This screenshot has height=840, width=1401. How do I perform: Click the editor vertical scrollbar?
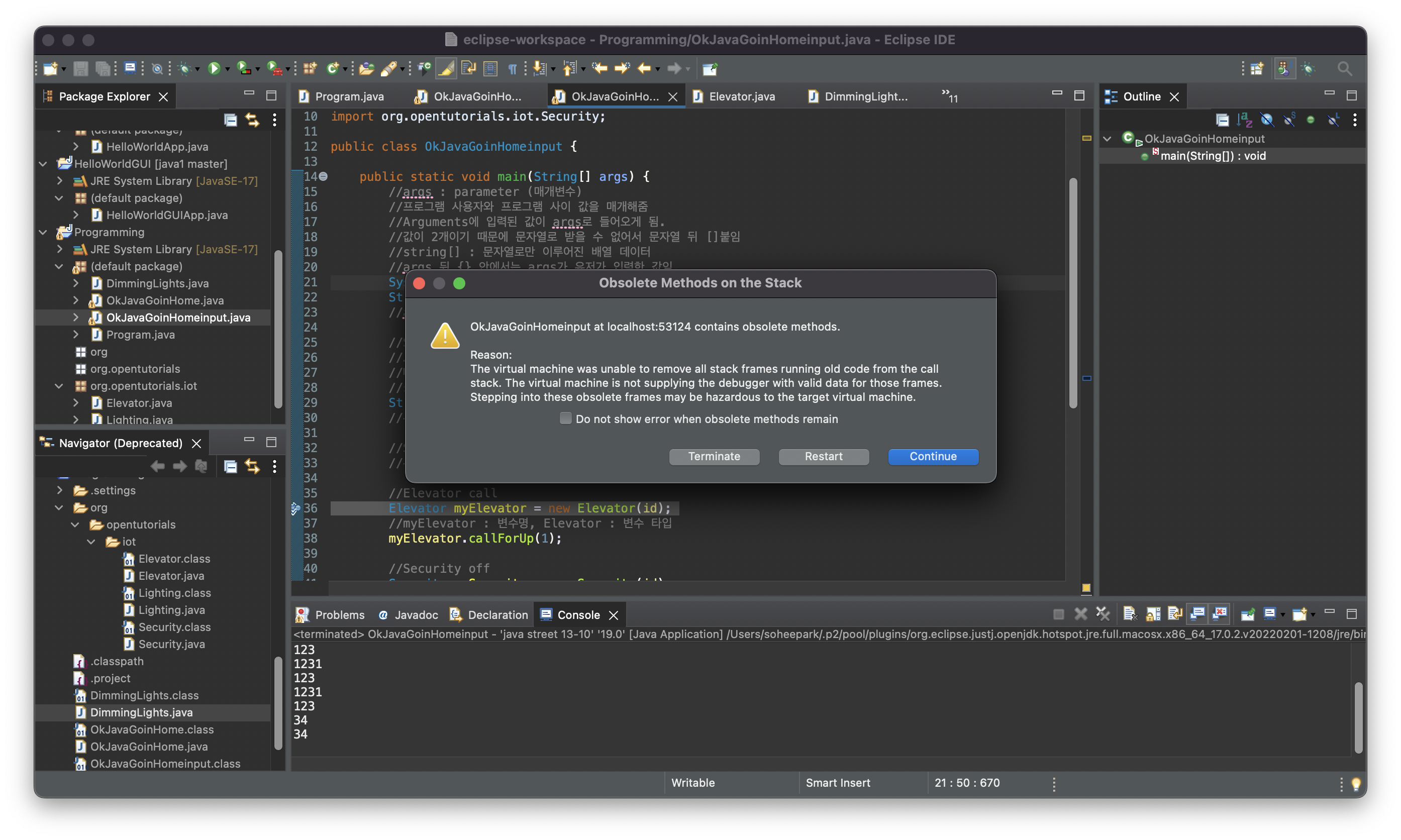[1073, 294]
